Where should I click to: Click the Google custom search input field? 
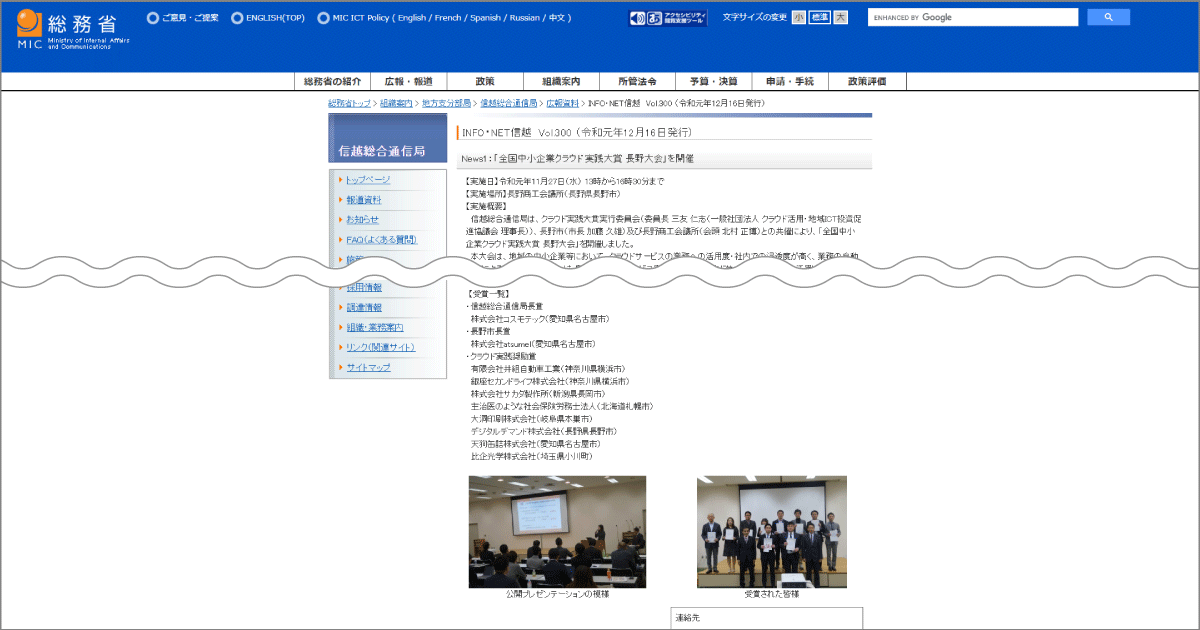click(x=972, y=17)
